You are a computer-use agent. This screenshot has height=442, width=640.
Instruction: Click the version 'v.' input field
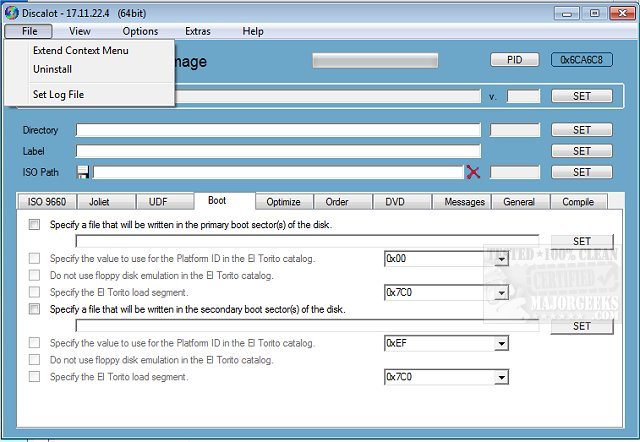click(x=523, y=96)
